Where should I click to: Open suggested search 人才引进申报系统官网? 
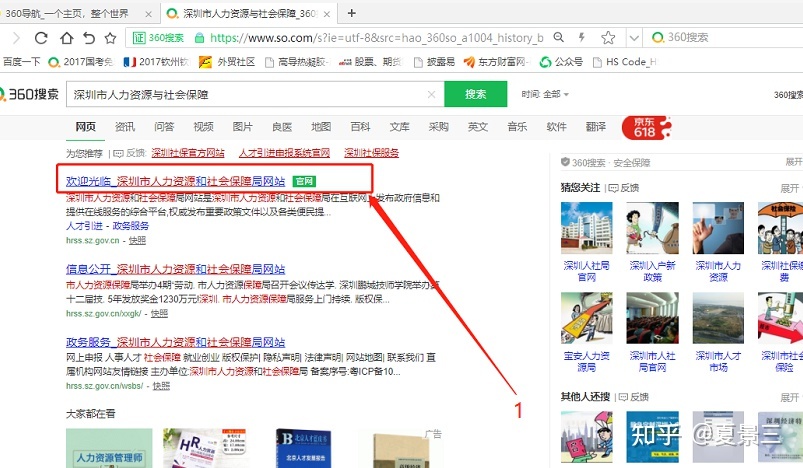click(x=284, y=153)
